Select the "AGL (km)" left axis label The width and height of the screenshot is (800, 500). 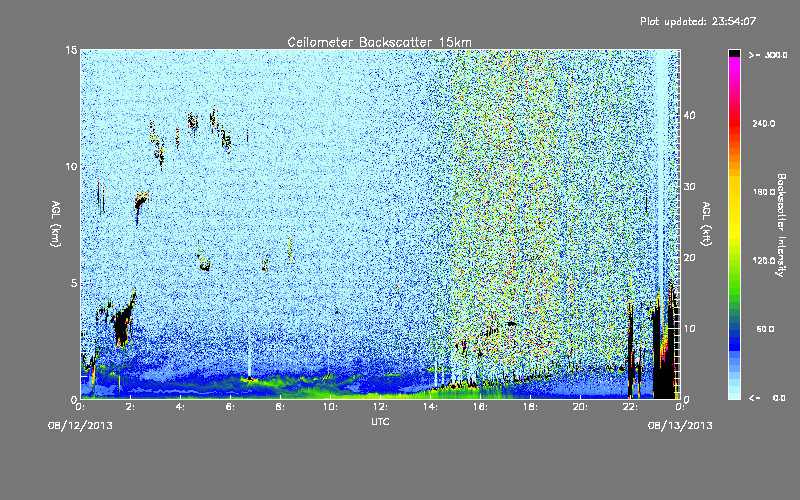click(x=56, y=224)
